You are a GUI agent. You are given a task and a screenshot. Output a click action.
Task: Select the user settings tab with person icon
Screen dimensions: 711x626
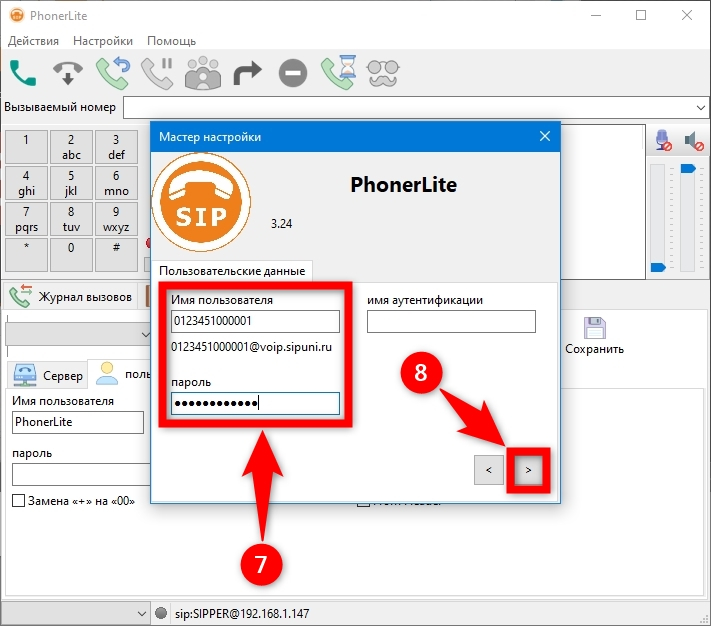120,374
